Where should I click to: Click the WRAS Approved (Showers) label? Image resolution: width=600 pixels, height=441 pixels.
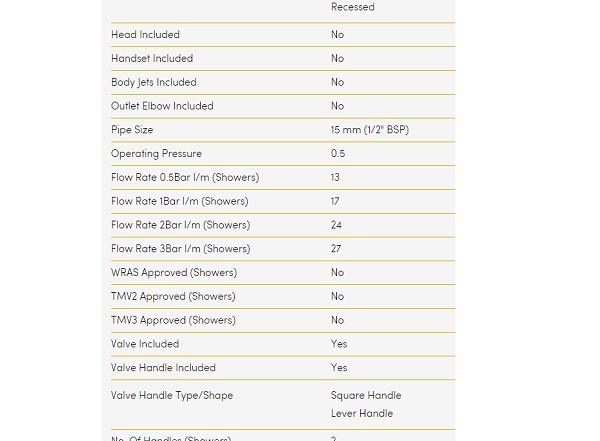pos(174,273)
